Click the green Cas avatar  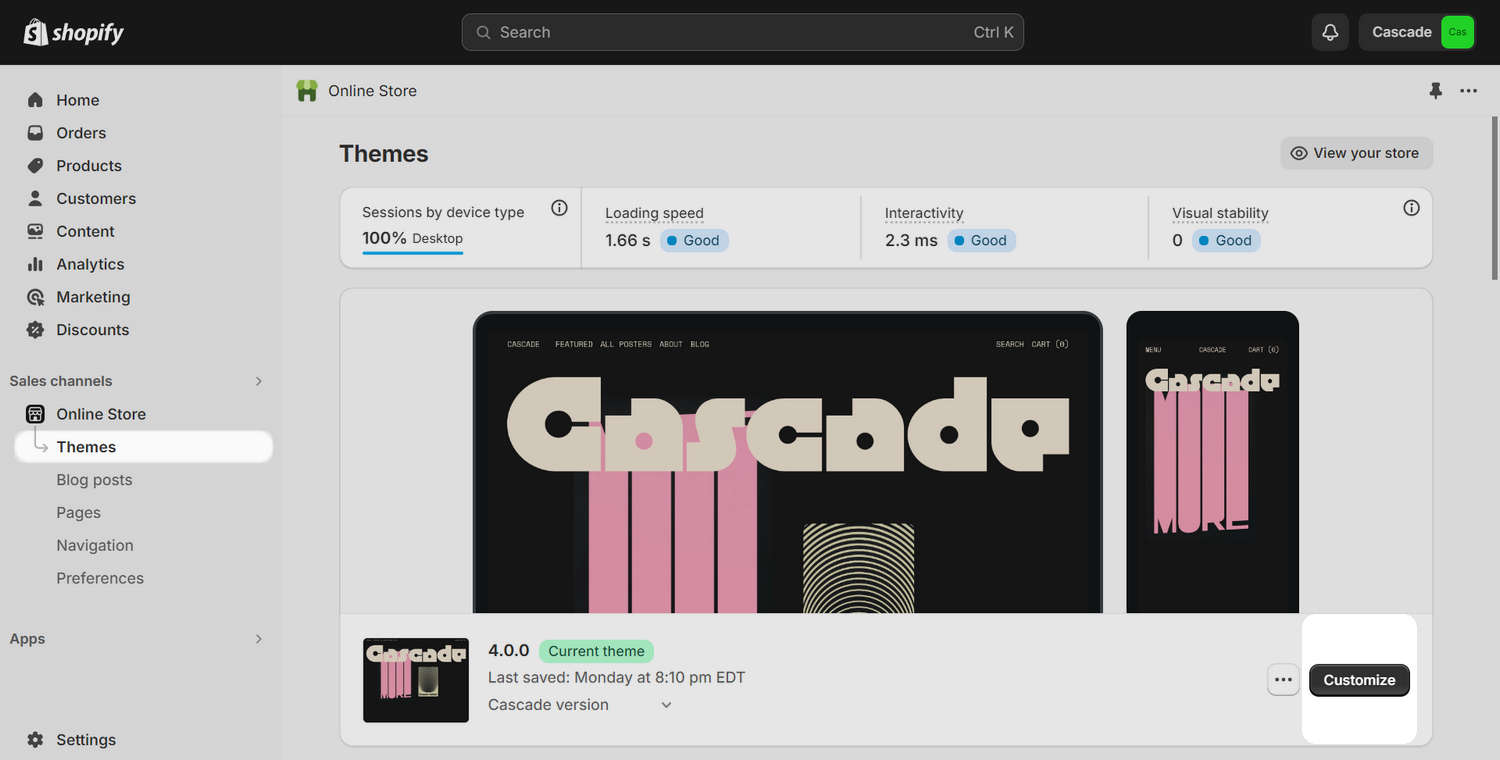(1457, 32)
